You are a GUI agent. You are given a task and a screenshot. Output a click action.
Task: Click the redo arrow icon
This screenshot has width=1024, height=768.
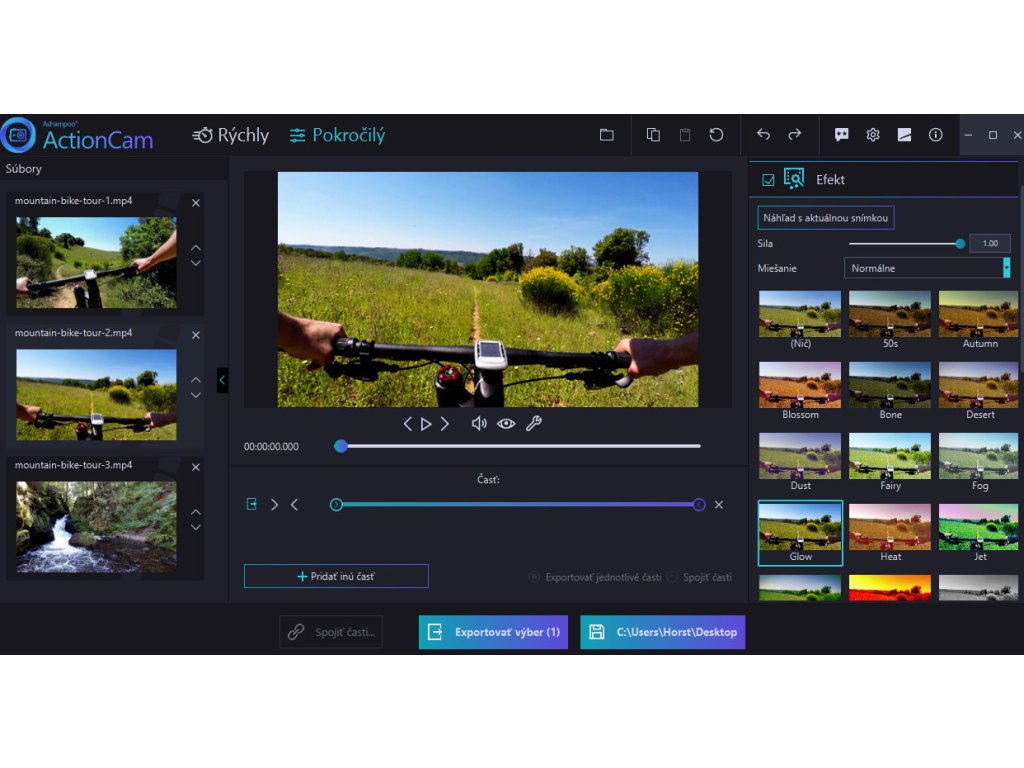(x=795, y=135)
